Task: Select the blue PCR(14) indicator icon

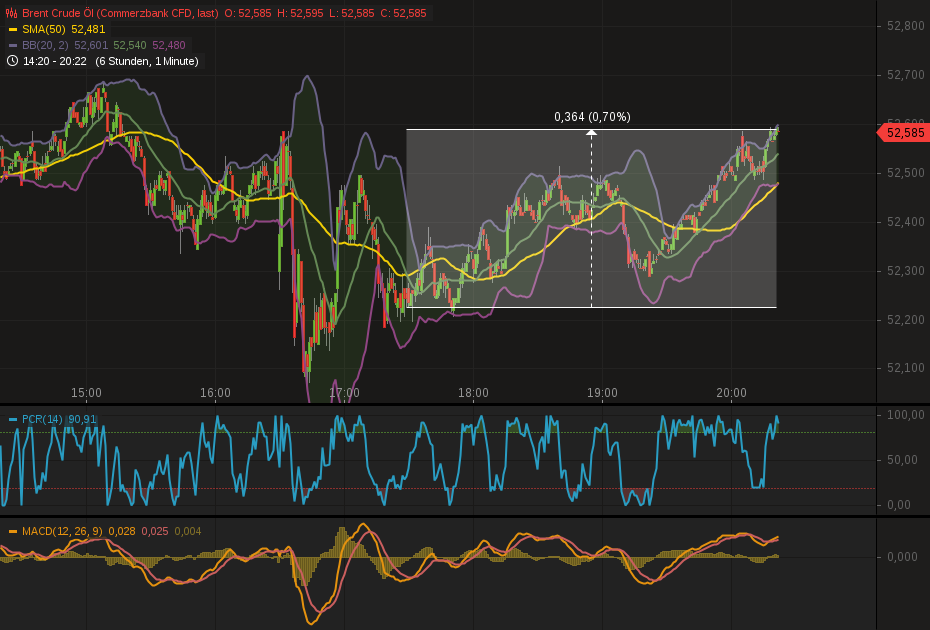Action: click(x=11, y=419)
